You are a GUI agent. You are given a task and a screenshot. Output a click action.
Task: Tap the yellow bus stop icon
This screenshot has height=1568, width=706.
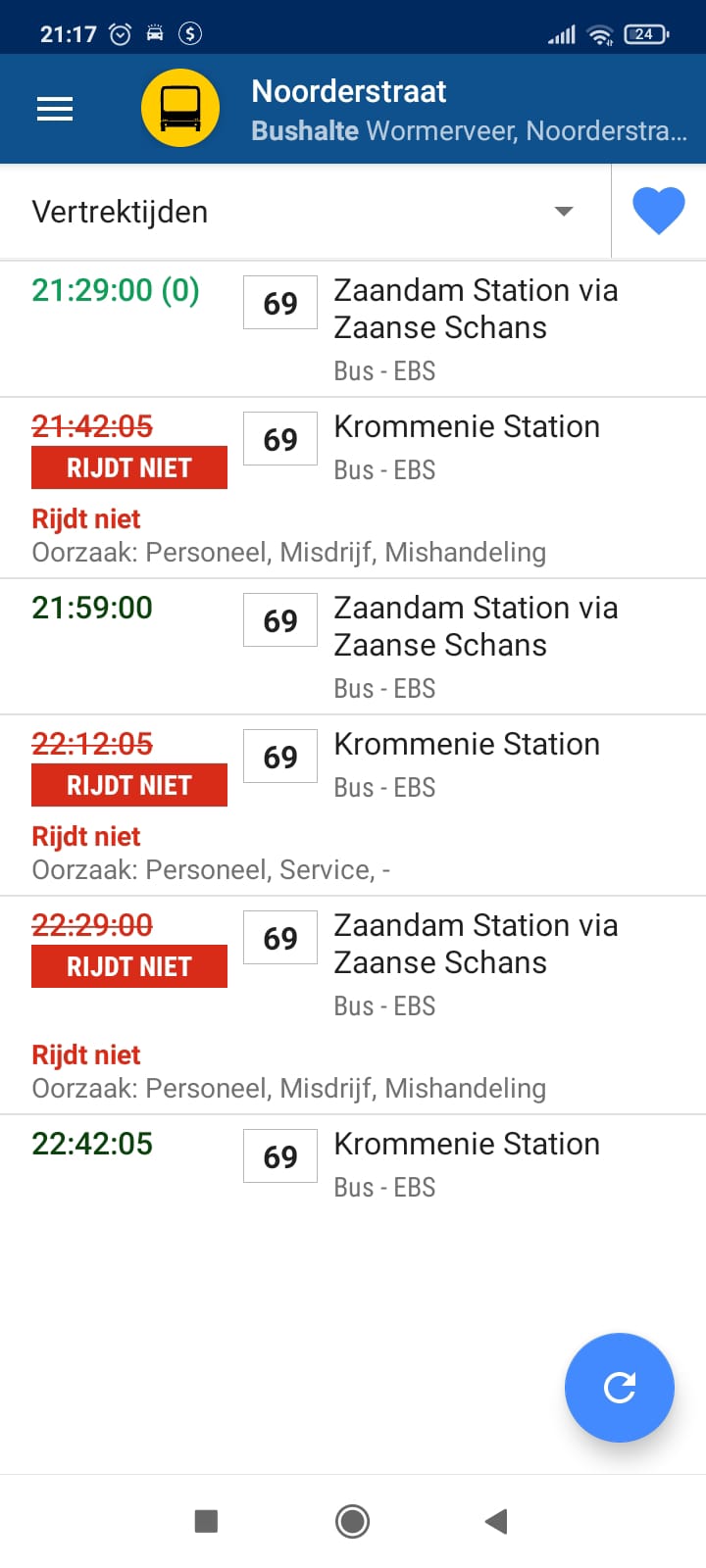coord(180,108)
